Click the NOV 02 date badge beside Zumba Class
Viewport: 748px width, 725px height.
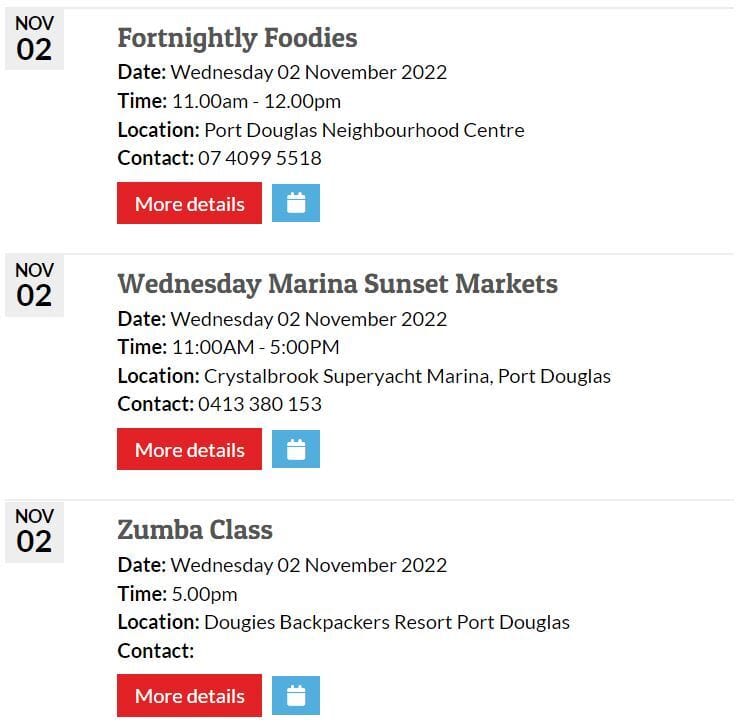[x=34, y=532]
